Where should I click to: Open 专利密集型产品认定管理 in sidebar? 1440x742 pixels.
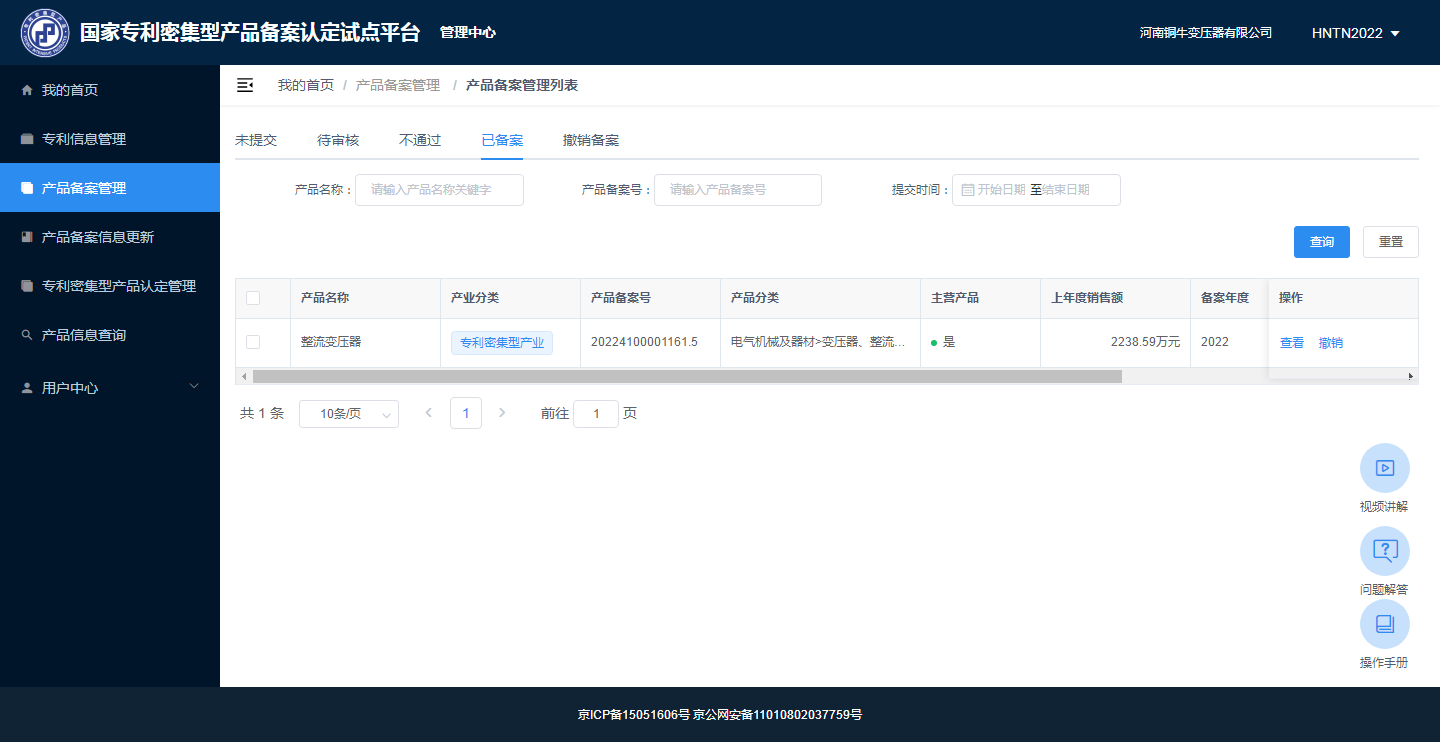point(110,286)
